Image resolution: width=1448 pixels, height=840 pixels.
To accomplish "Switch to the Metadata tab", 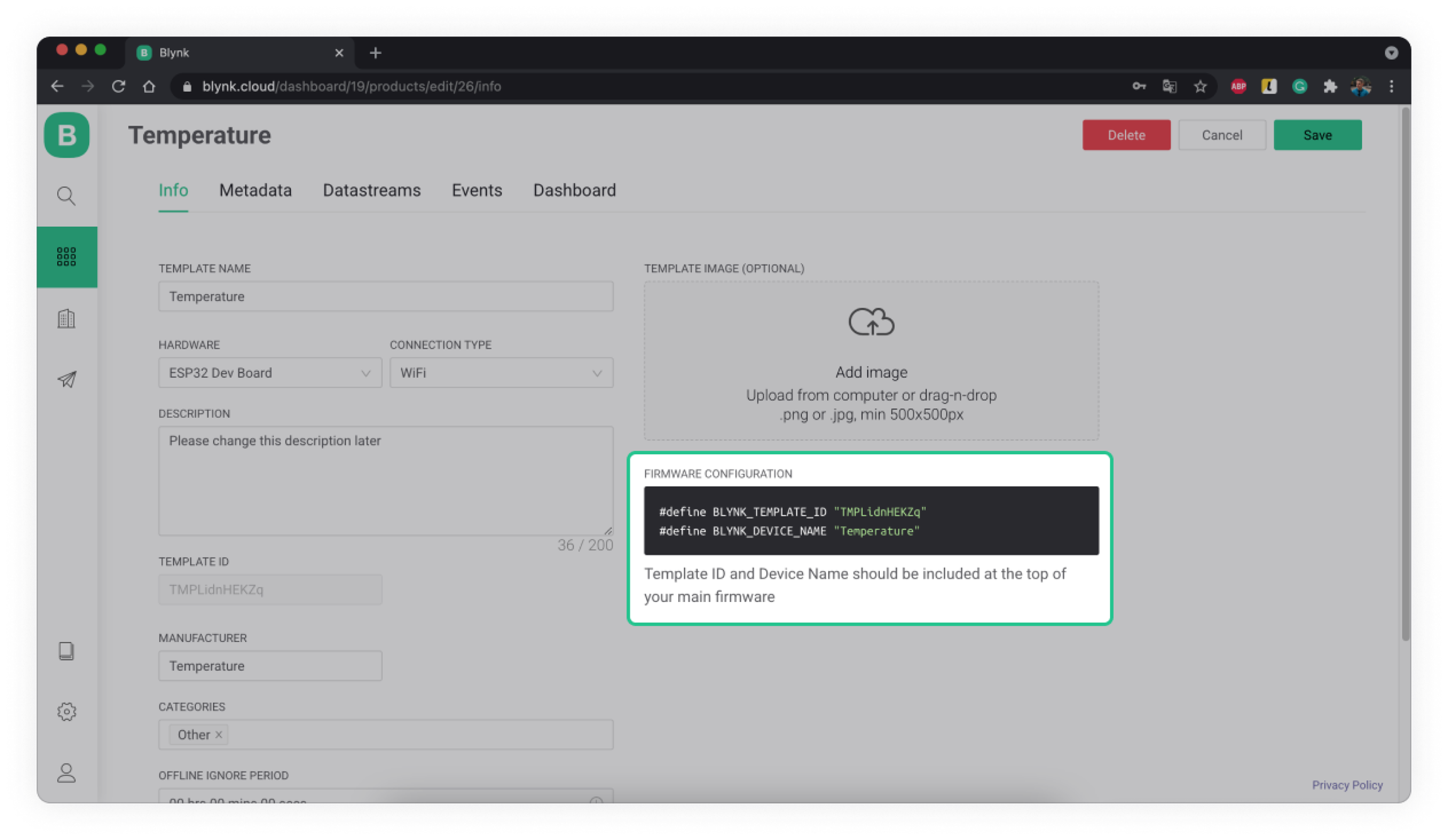I will pos(255,190).
